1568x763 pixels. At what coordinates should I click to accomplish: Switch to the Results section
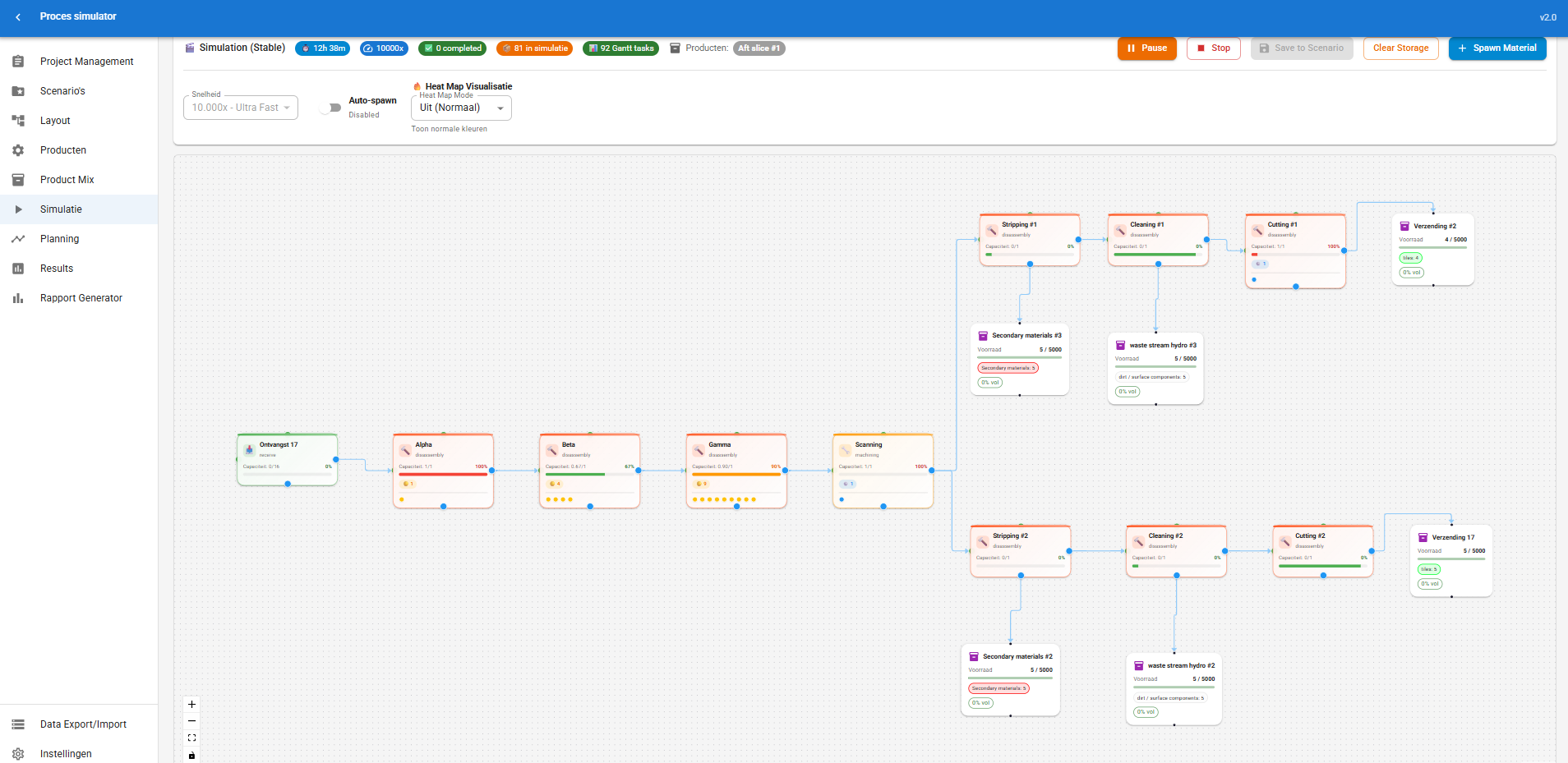click(56, 268)
